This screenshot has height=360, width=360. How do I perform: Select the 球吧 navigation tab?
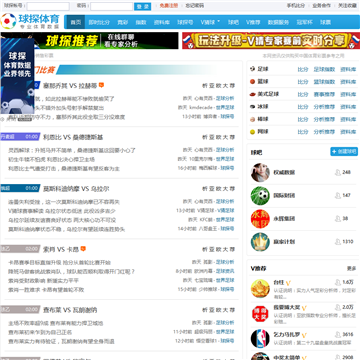pyautogui.click(x=233, y=22)
